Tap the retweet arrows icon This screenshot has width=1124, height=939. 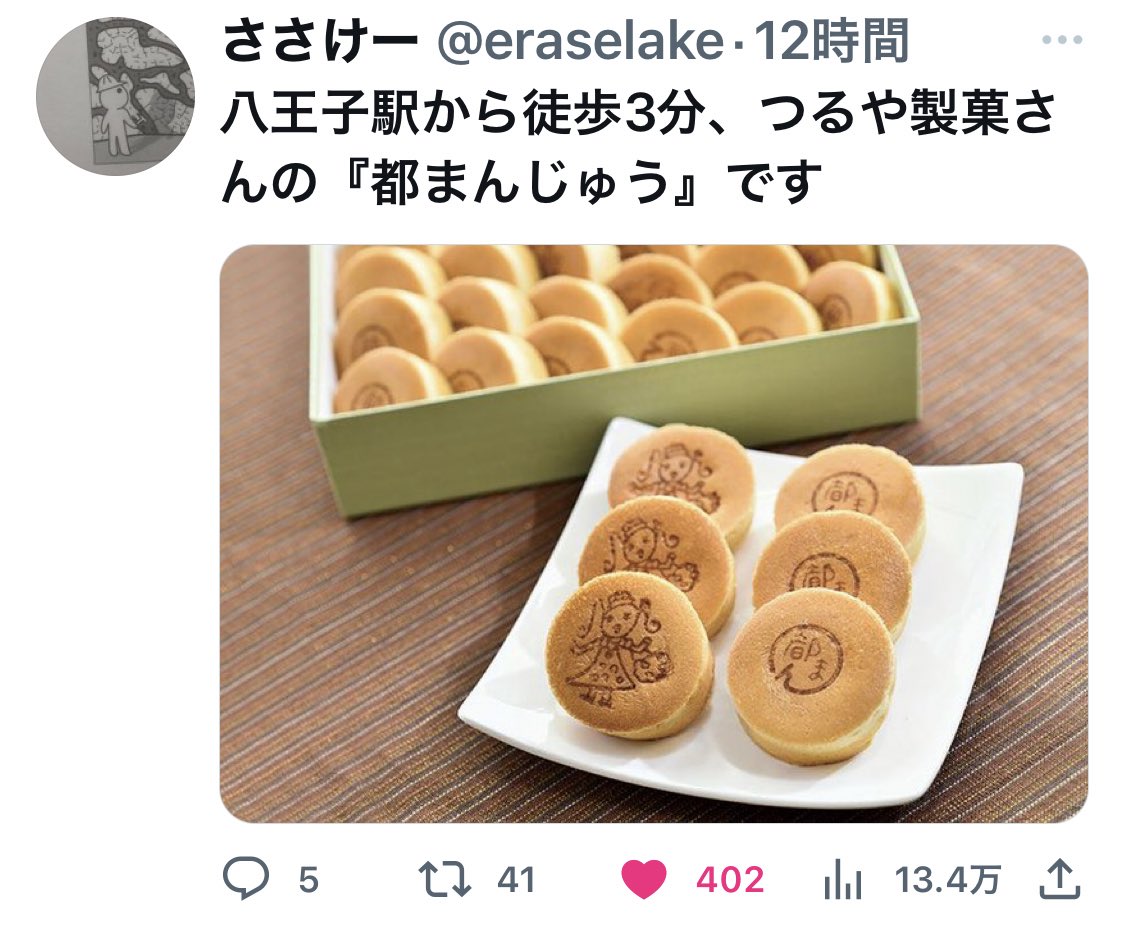(445, 880)
